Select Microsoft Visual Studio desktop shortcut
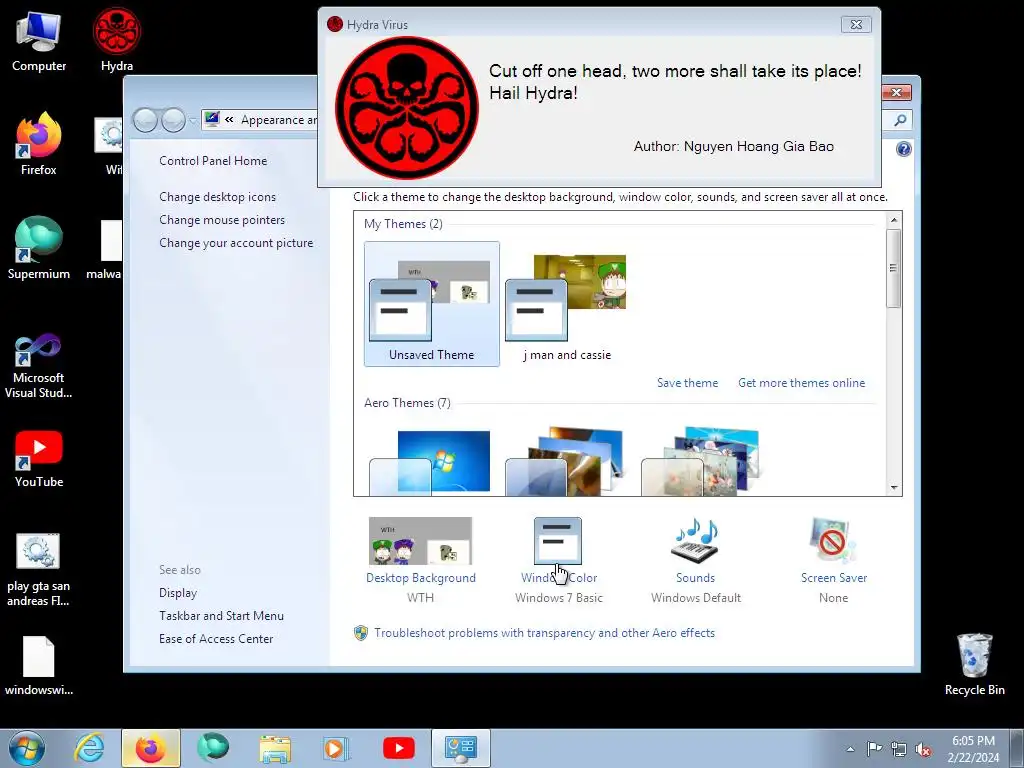Viewport: 1024px width, 768px height. pos(39,366)
